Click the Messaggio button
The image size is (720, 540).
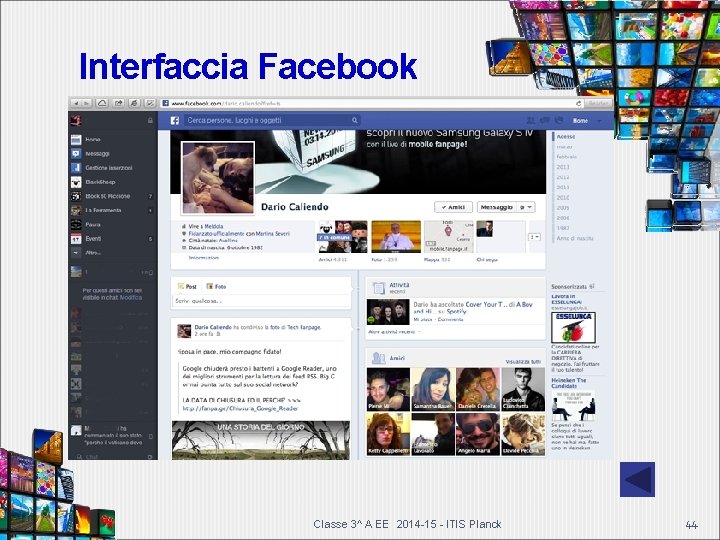497,207
